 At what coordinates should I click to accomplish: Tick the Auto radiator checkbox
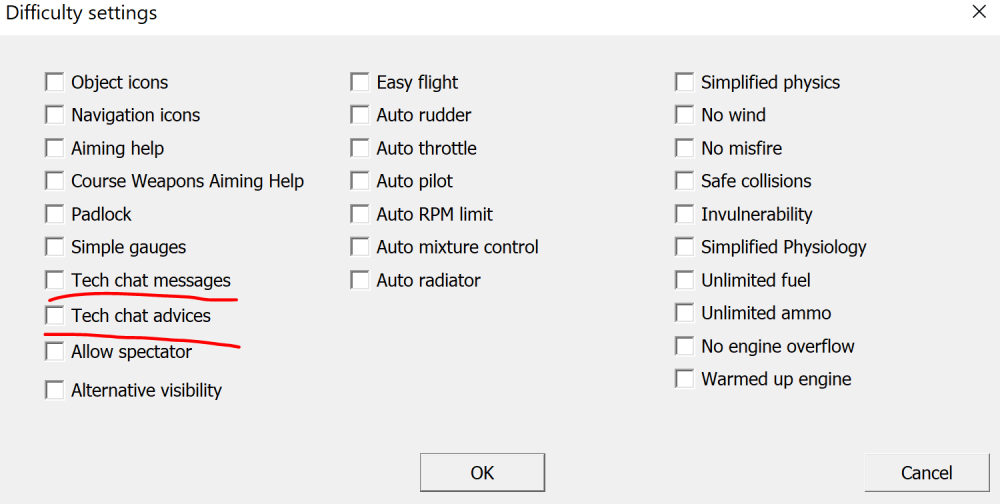point(359,280)
